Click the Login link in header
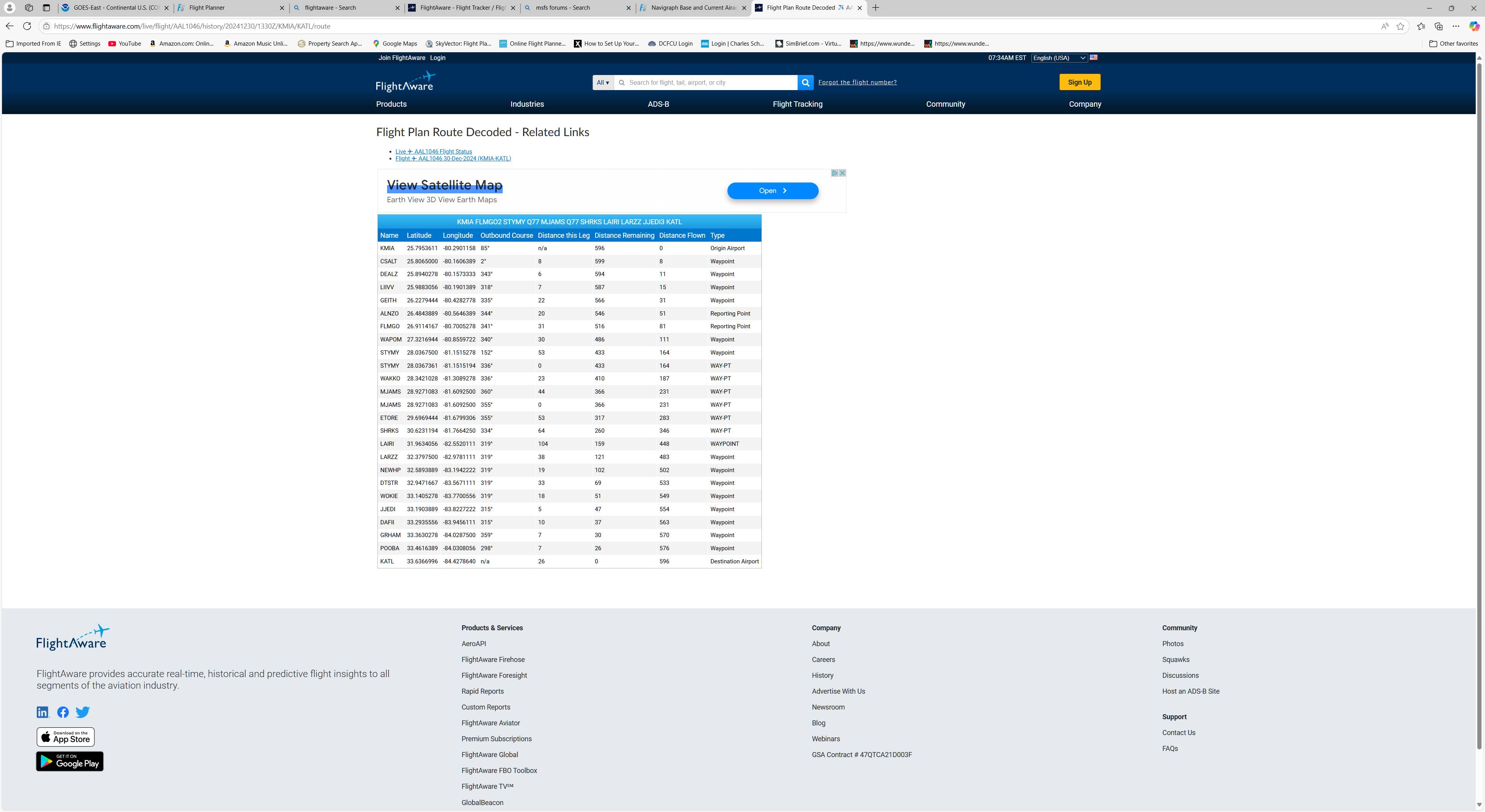 pyautogui.click(x=437, y=58)
